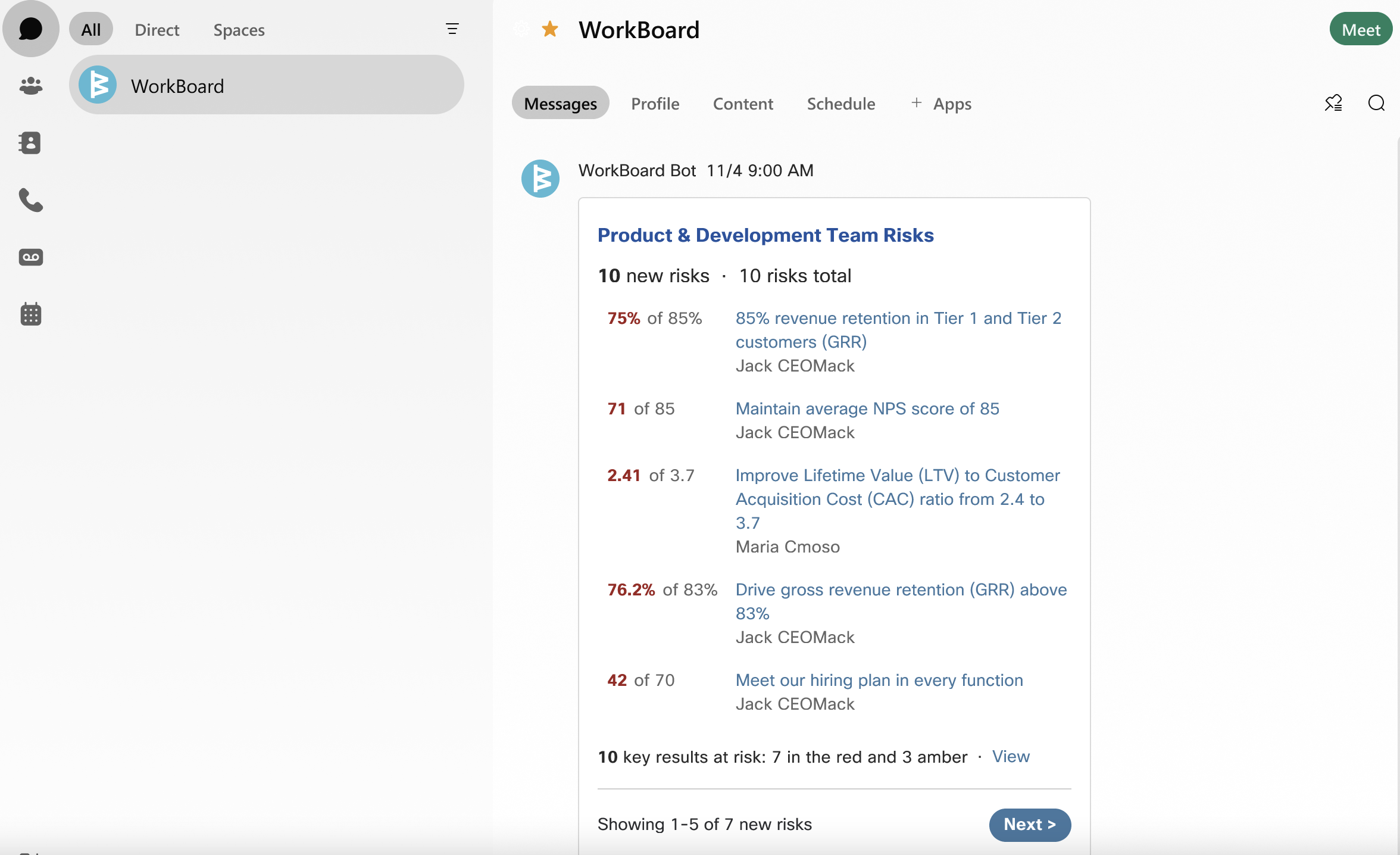Open 85% revenue retention Tier 1 link
Image resolution: width=1400 pixels, height=855 pixels.
click(x=899, y=330)
